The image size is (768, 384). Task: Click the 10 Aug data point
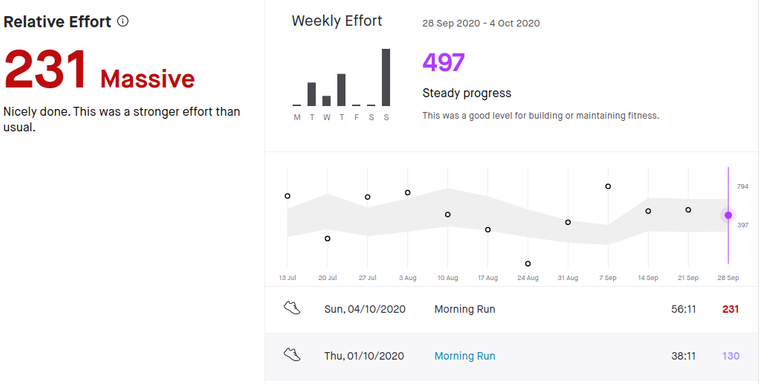click(448, 215)
